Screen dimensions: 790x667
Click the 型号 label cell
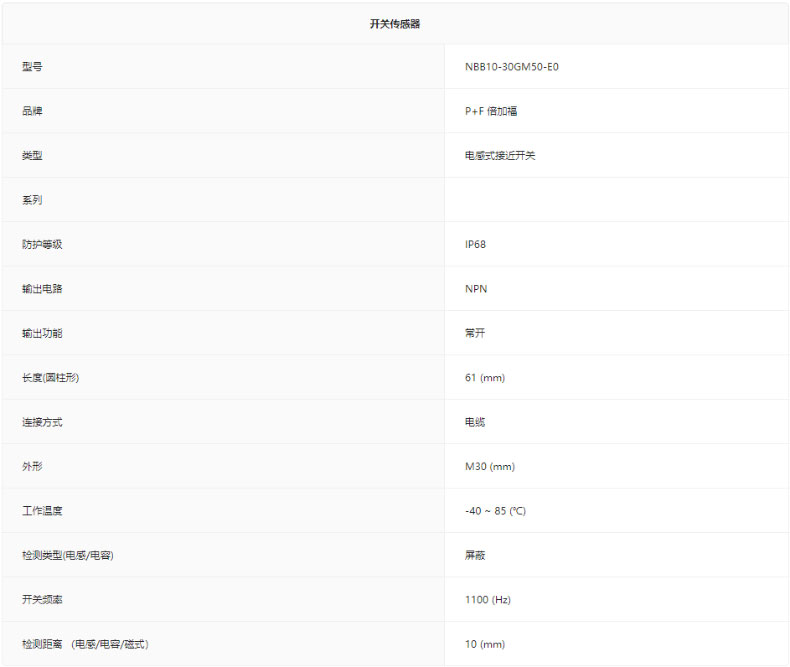tap(32, 67)
